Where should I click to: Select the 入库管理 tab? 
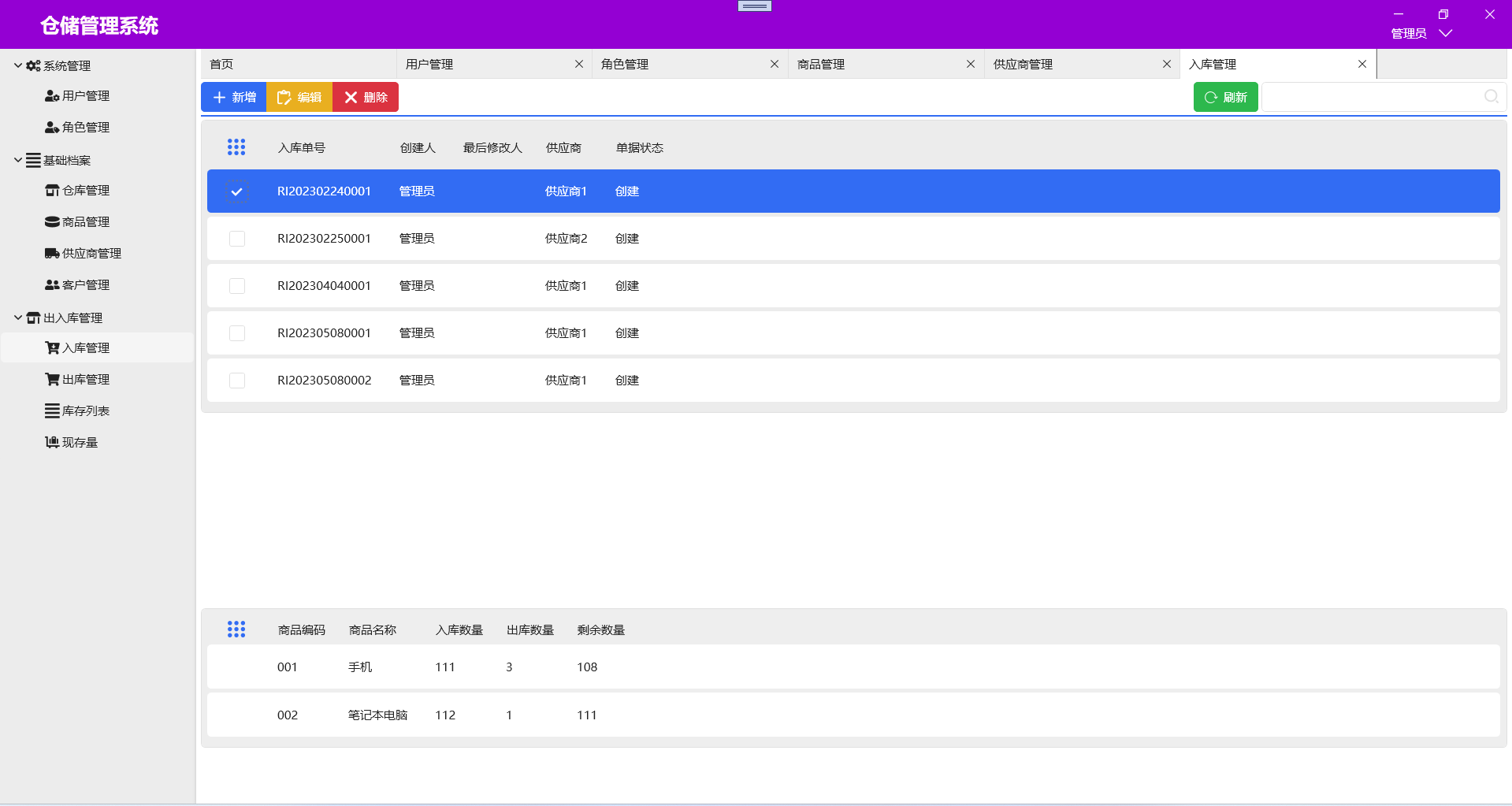pos(1277,65)
